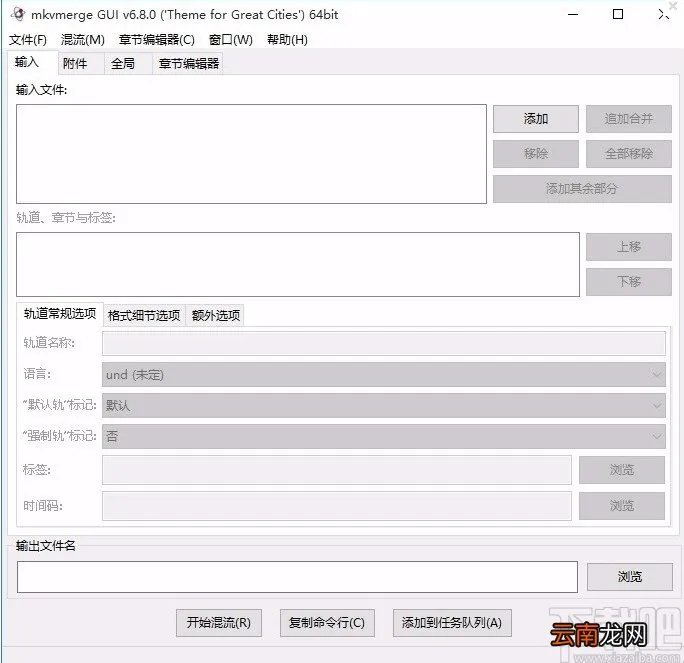Click the 下移 button
Viewport: 684px width, 663px height.
629,282
